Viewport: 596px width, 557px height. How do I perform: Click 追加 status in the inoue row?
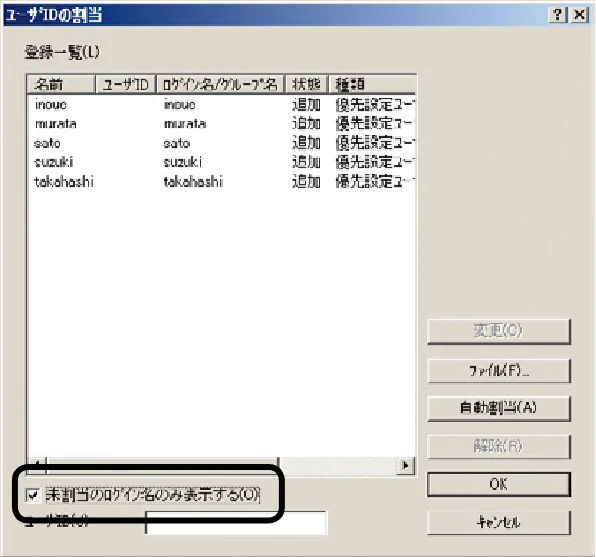coord(306,105)
